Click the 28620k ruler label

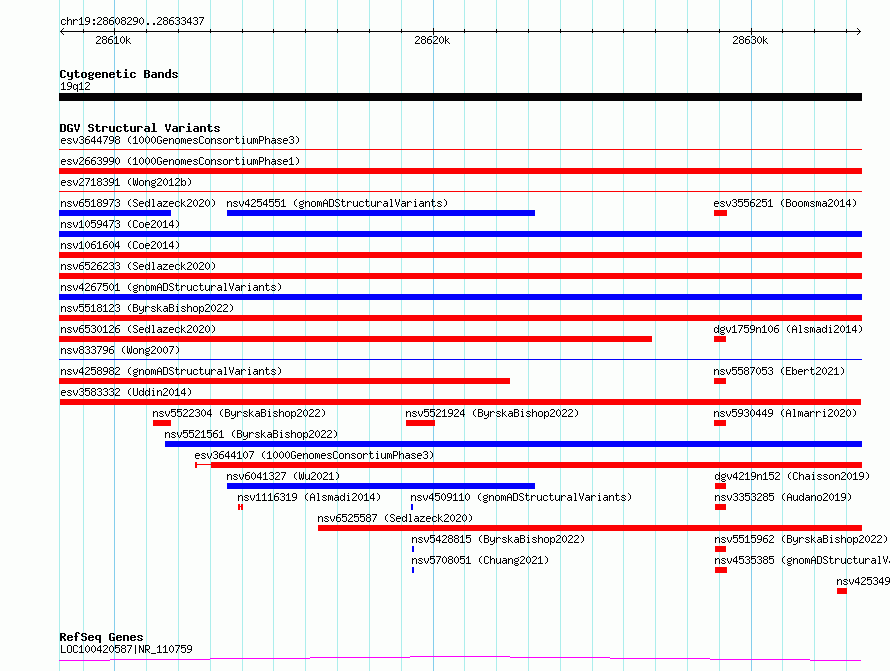(432, 40)
